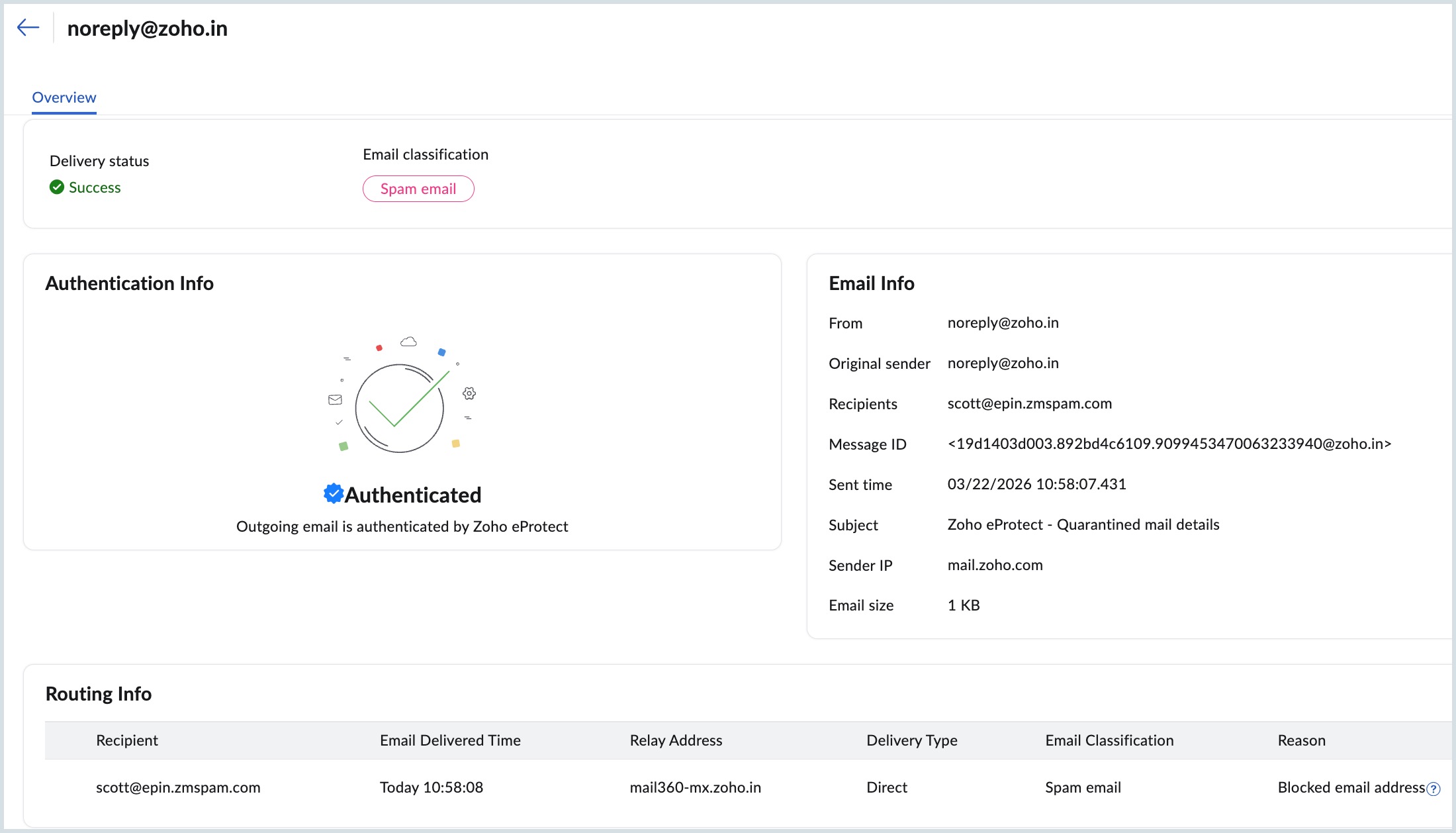
Task: Click the Blocked email address reason text
Action: pos(1351,787)
